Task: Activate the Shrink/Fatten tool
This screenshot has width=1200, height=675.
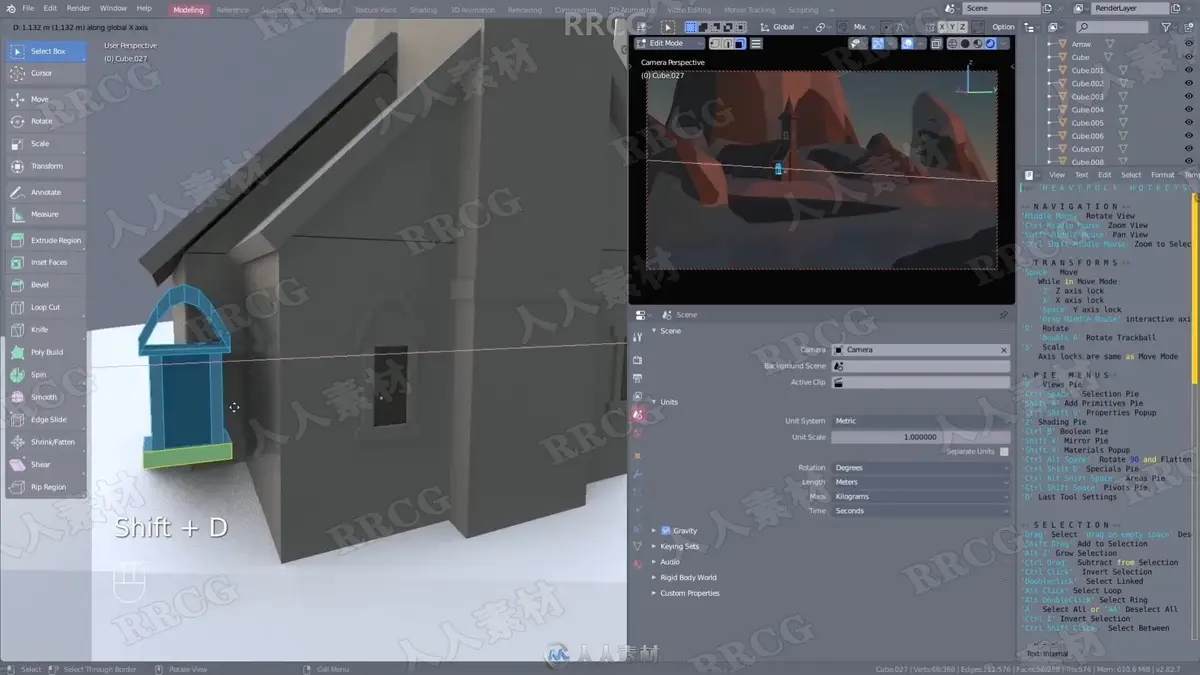Action: [46, 442]
